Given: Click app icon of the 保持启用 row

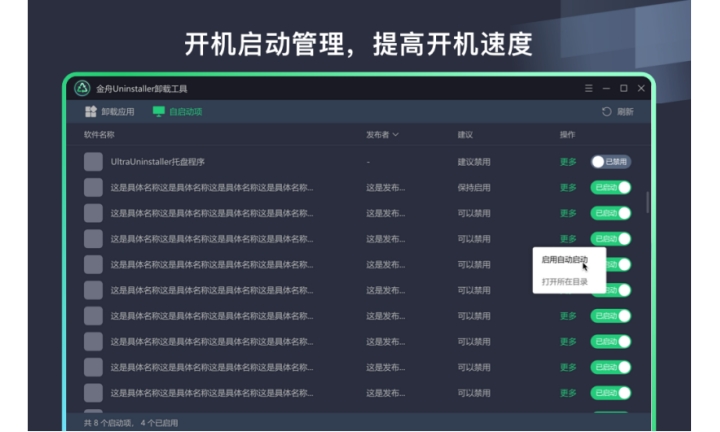Looking at the screenshot, I should click(93, 187).
